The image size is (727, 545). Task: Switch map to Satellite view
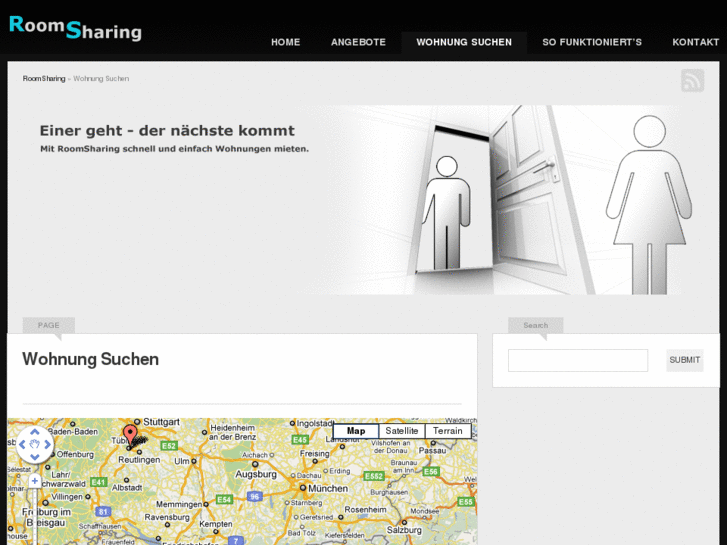tap(402, 431)
